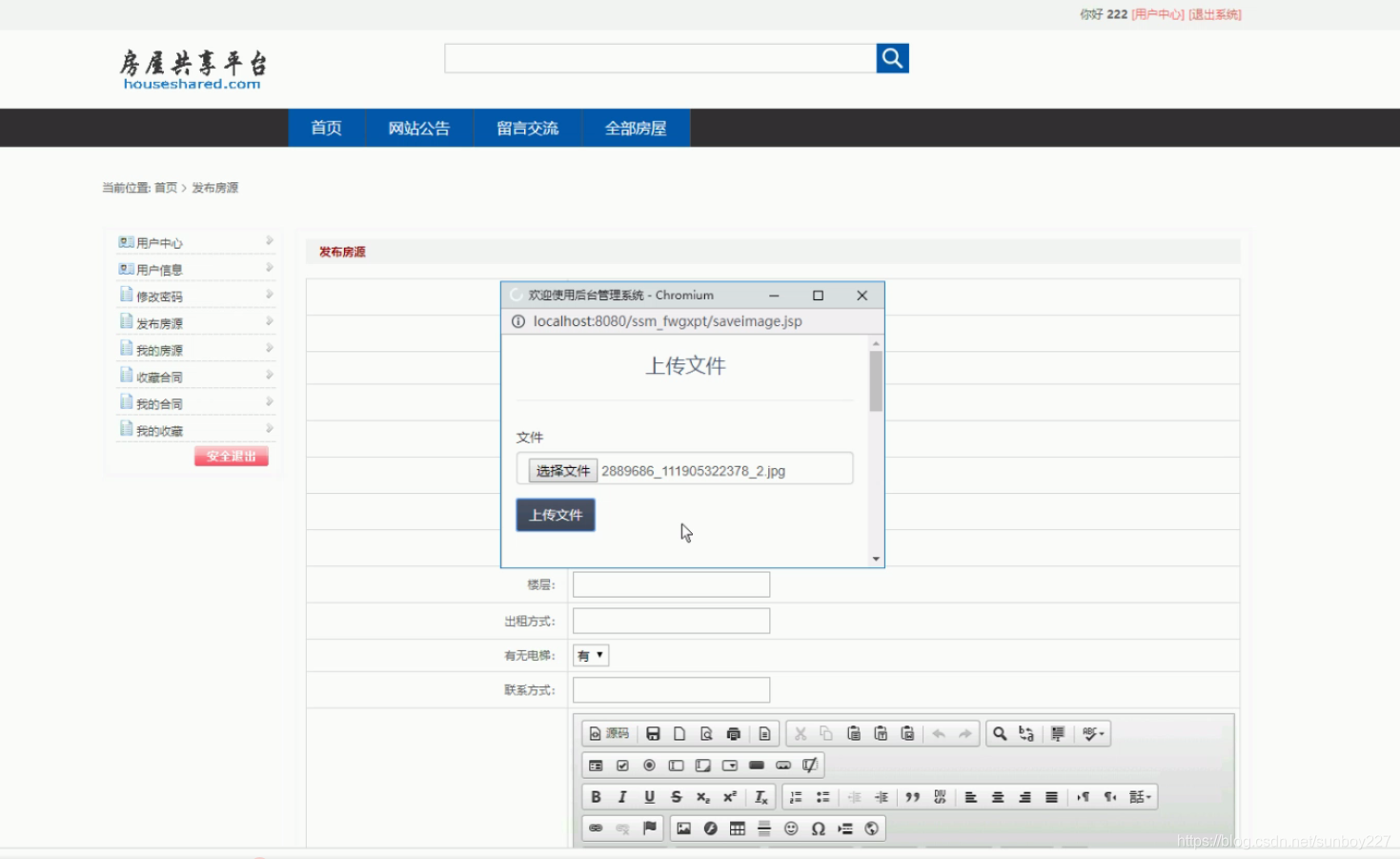Click the Save icon in editor toolbar
This screenshot has width=1400, height=859.
[653, 733]
